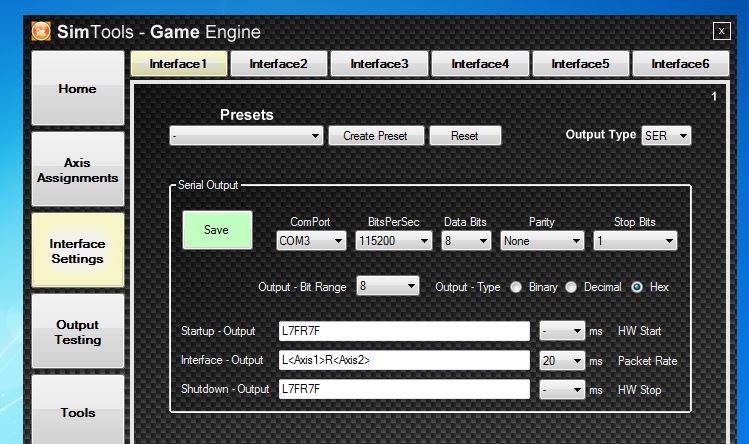Select the Hex output type radio

coord(637,287)
